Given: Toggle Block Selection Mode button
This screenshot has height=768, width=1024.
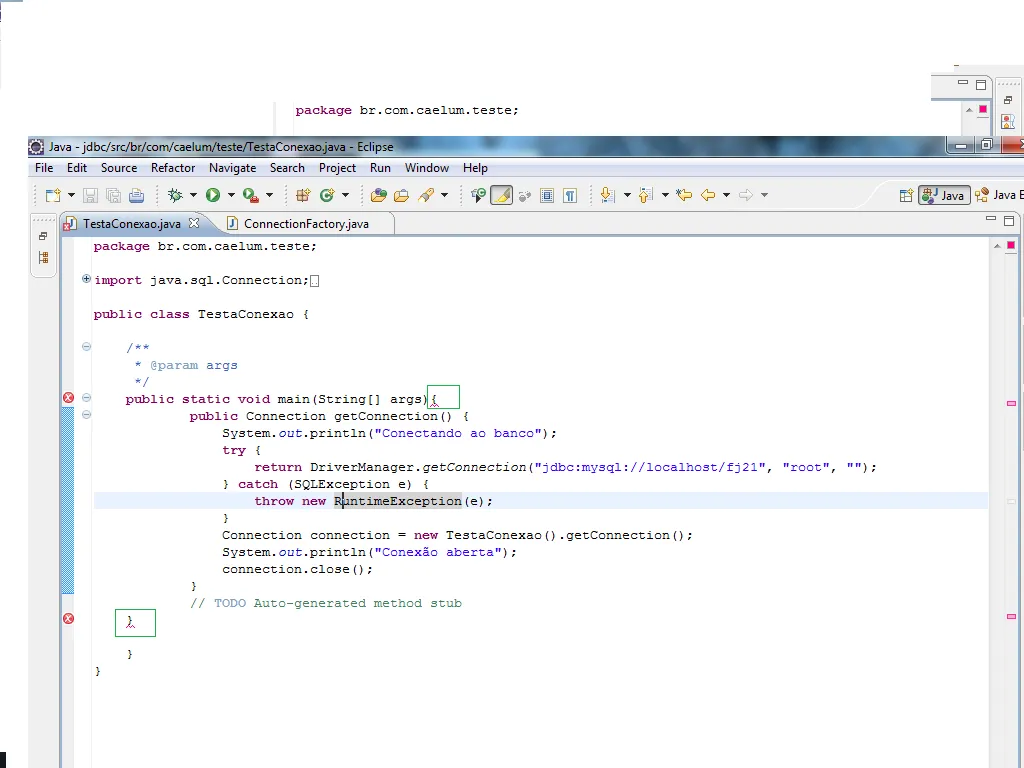Looking at the screenshot, I should [547, 196].
